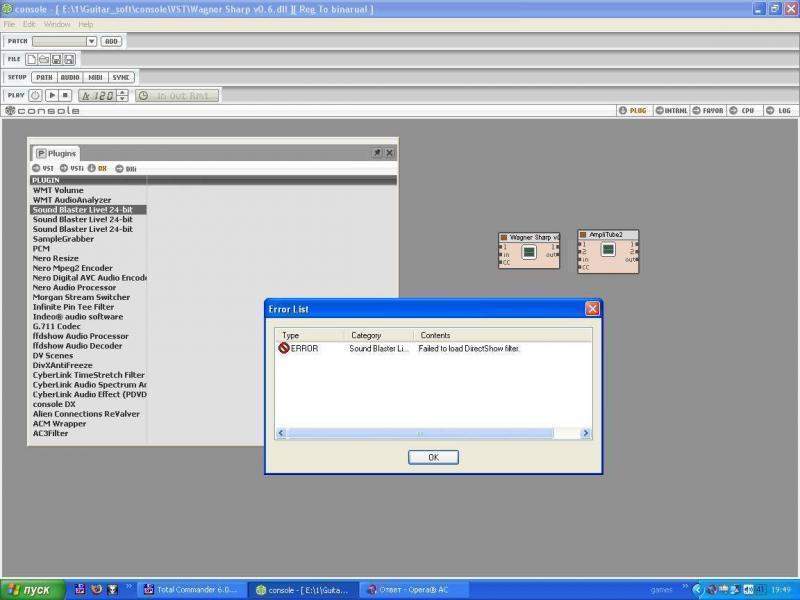800x600 pixels.
Task: Select the VSTi filter in Plugins panel
Action: (71, 168)
